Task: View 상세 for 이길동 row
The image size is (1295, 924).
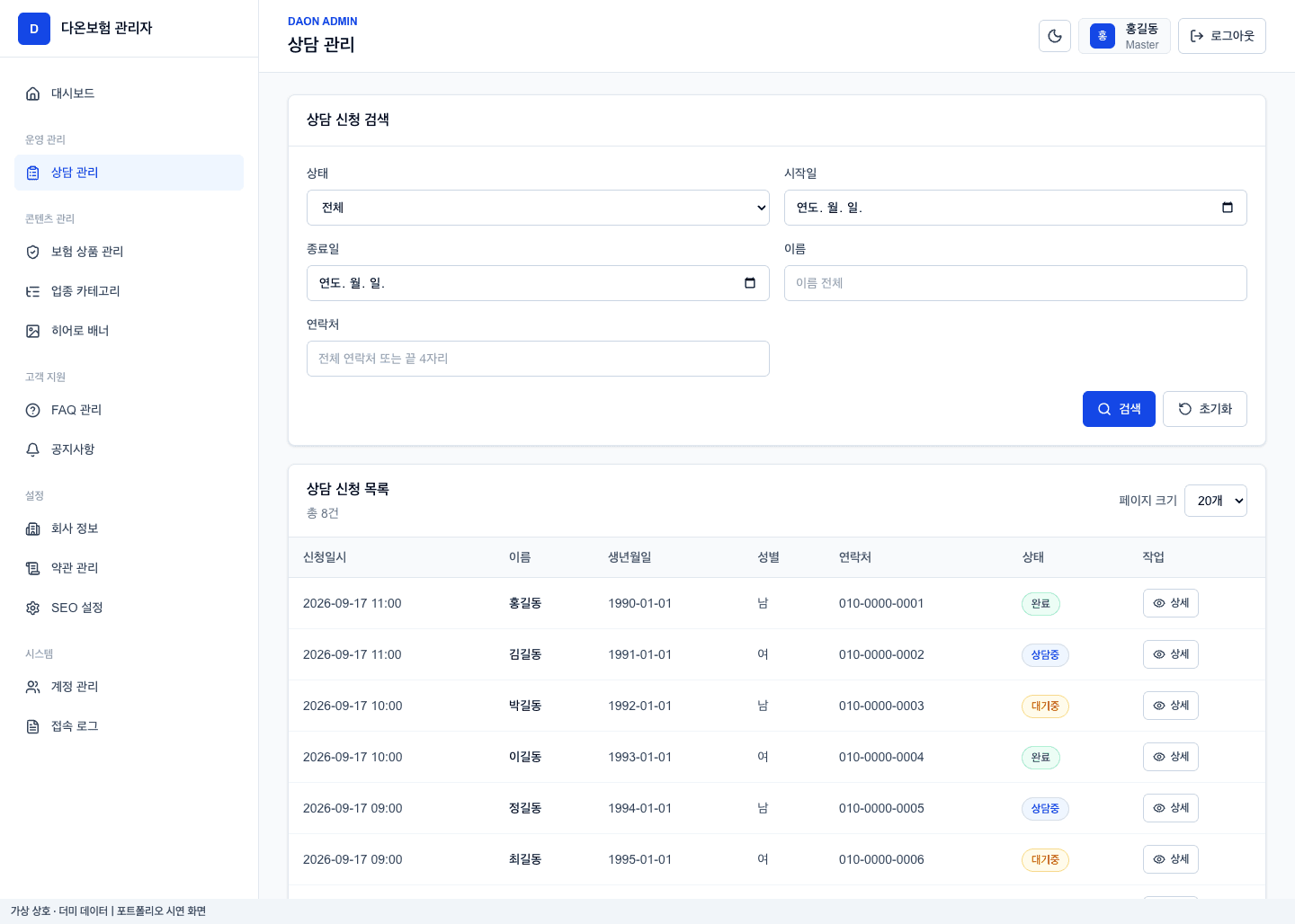Action: 1170,757
